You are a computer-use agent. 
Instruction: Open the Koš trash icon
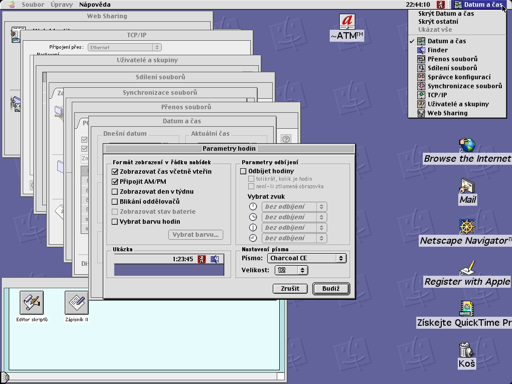(x=466, y=350)
